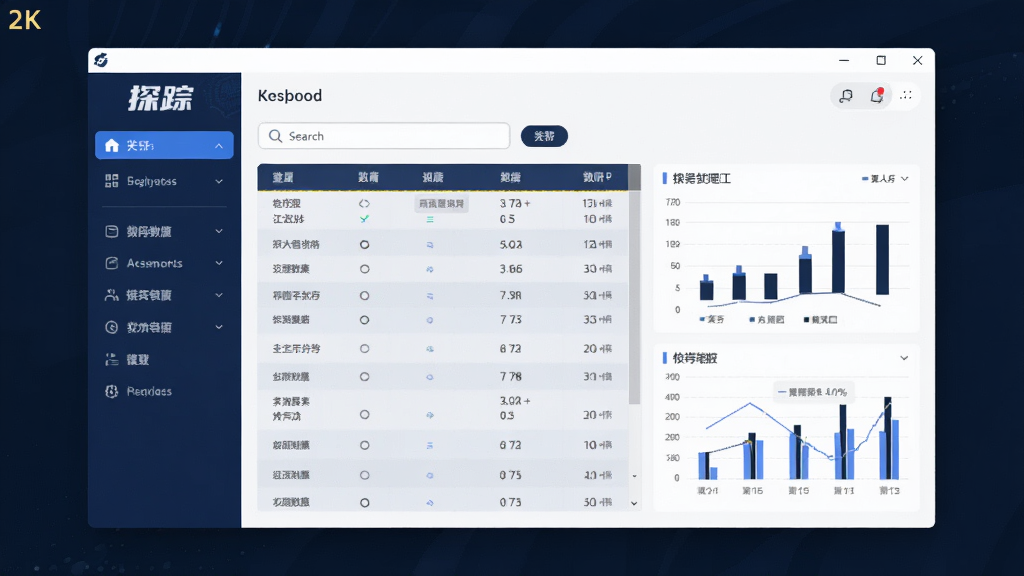Screen dimensions: 1024x576
Task: Open the dots grid menu icon
Action: (906, 95)
